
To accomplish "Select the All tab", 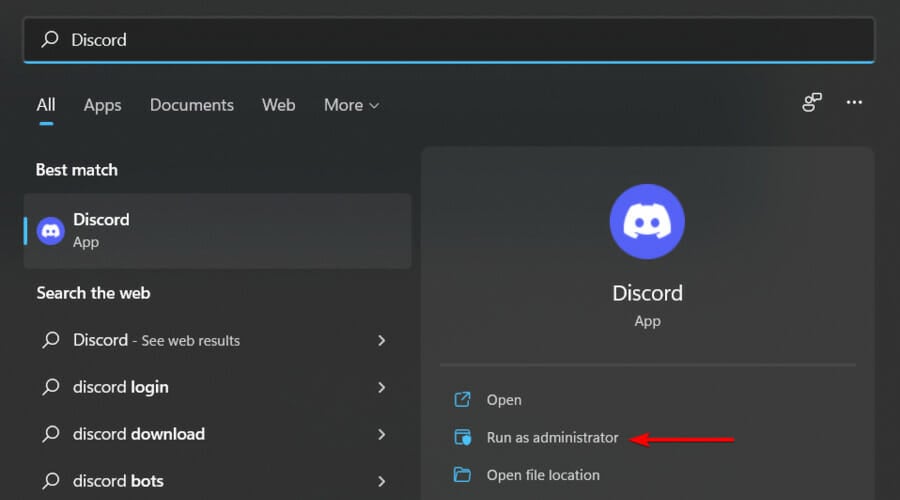I will click(x=46, y=105).
